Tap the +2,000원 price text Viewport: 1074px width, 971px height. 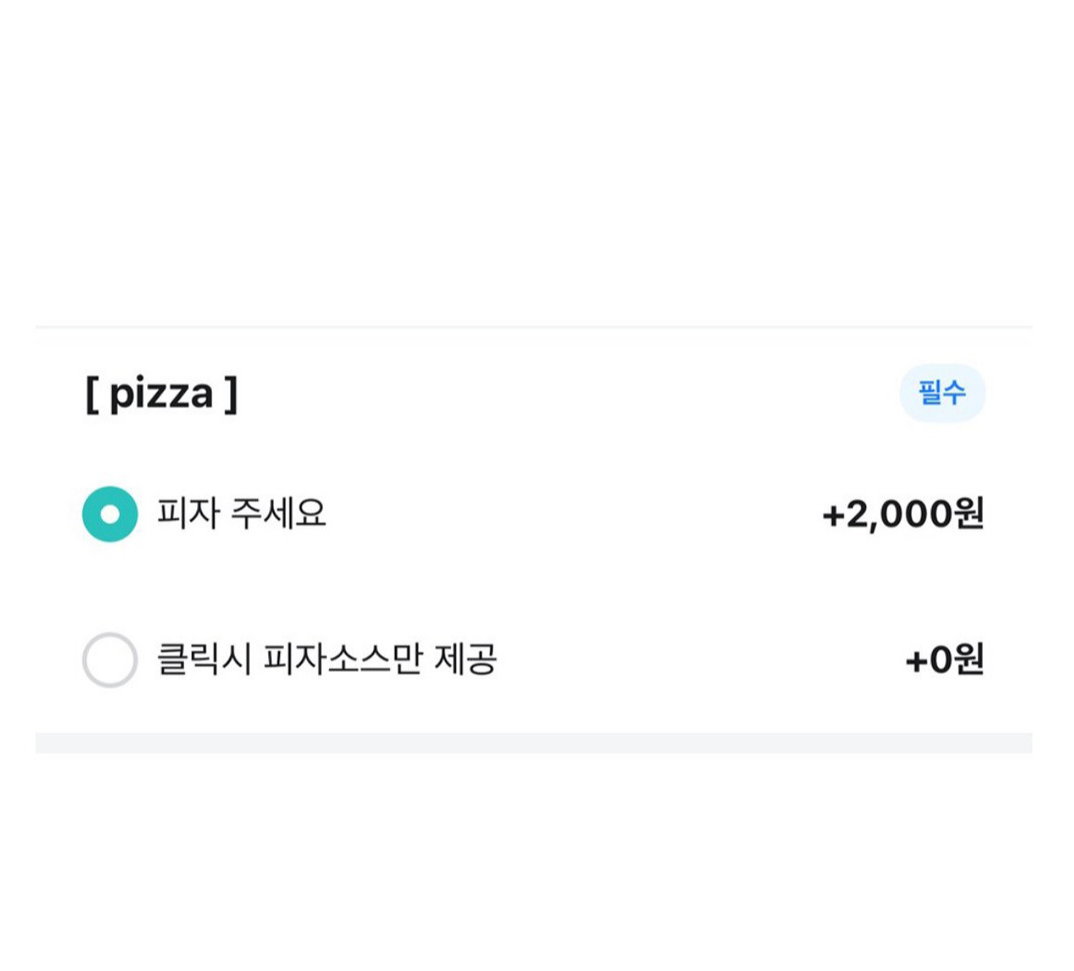[x=902, y=514]
